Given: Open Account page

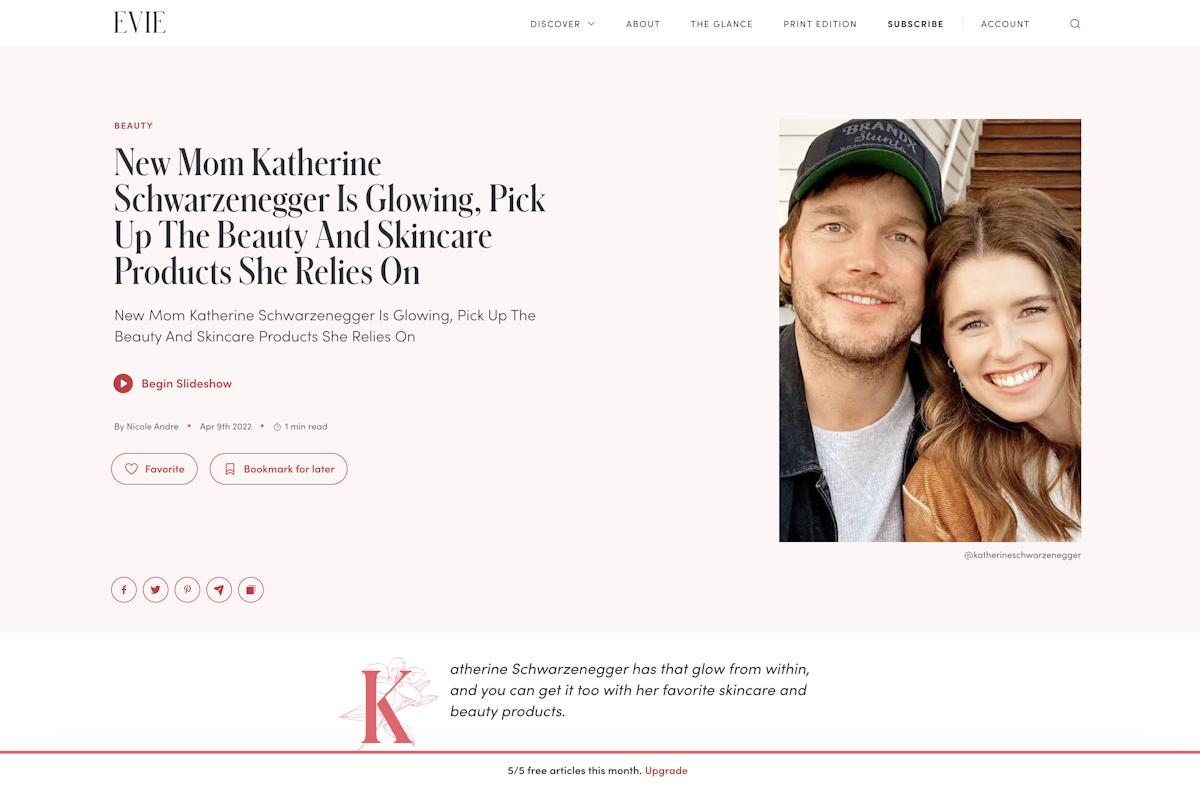Looking at the screenshot, I should click(x=1005, y=24).
